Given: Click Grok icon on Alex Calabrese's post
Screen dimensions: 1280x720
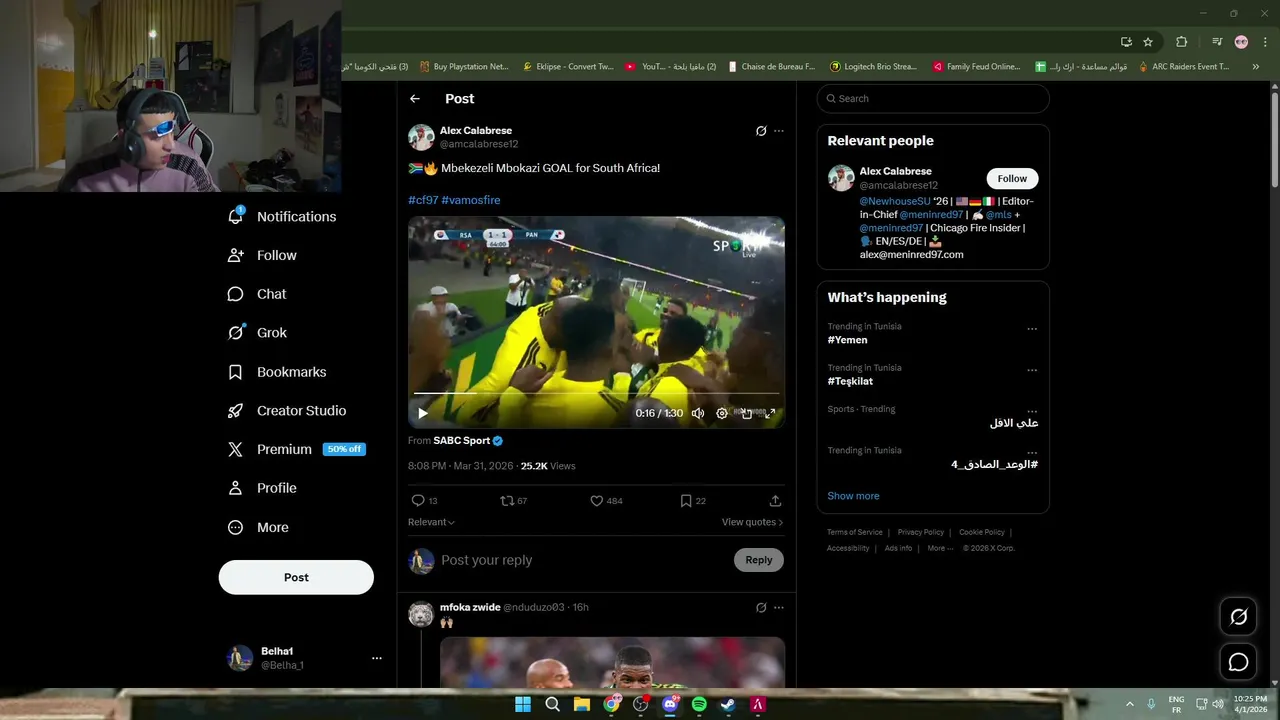Looking at the screenshot, I should (x=761, y=131).
